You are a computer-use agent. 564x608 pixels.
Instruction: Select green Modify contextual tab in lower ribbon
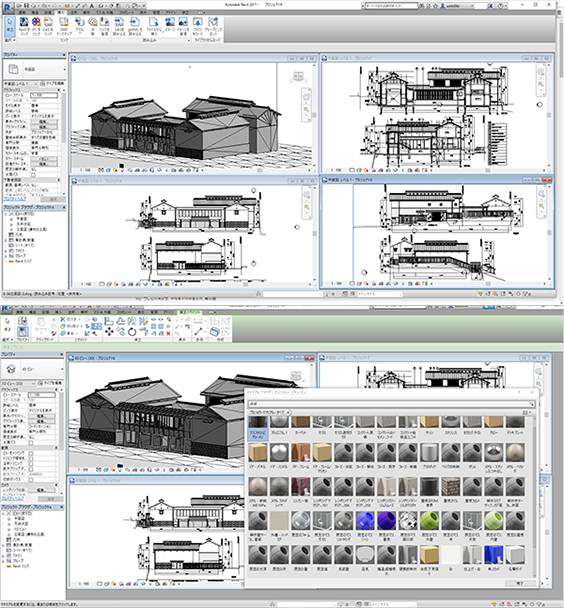(190, 312)
